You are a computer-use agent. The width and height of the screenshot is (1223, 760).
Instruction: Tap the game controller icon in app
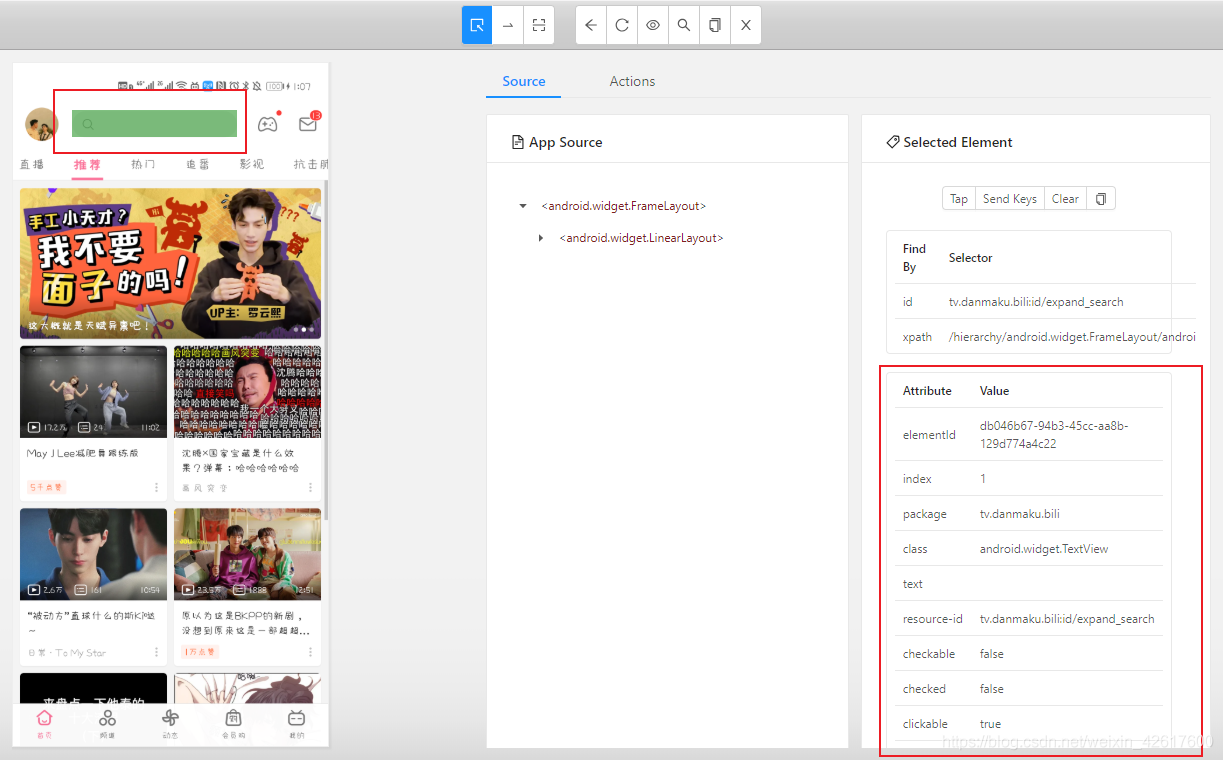tap(268, 124)
